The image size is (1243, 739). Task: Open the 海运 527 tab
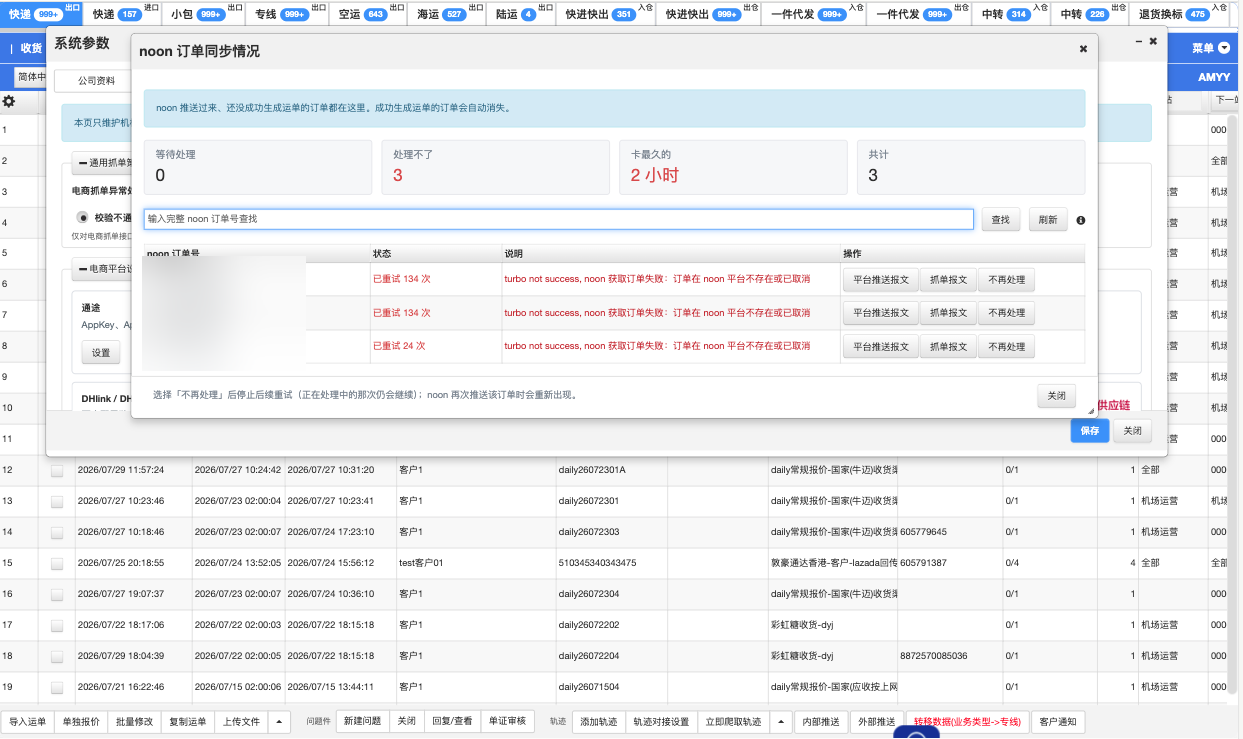(446, 14)
